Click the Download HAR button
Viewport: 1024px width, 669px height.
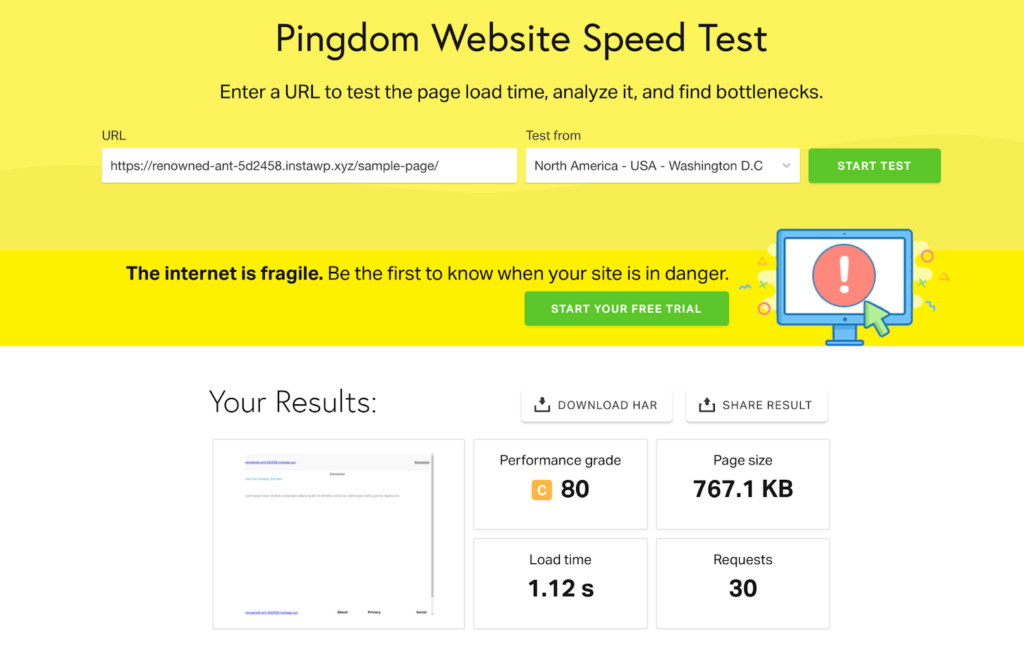[x=596, y=405]
